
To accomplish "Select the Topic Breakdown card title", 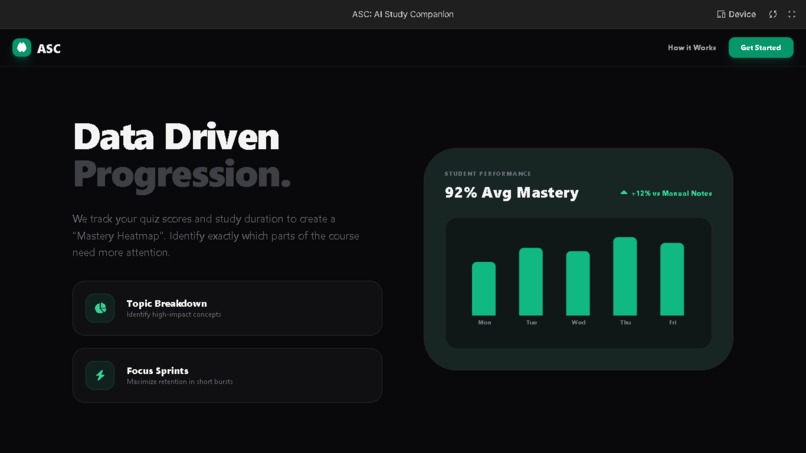I will (167, 303).
